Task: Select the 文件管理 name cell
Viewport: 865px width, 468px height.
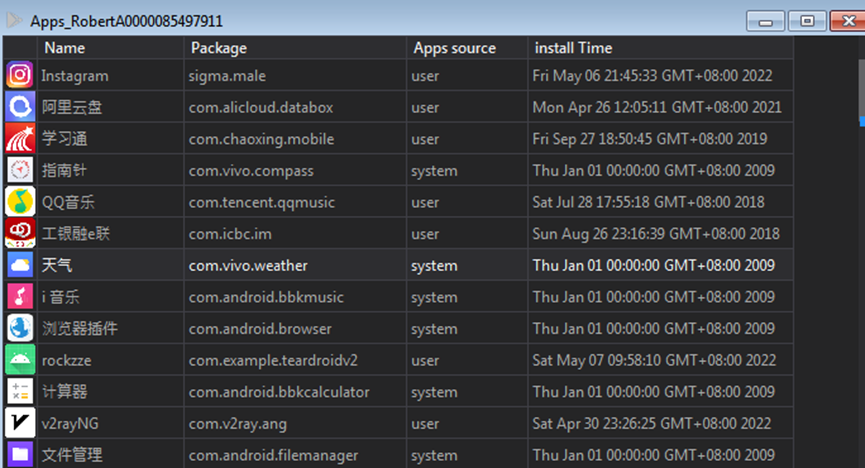Action: [x=110, y=455]
